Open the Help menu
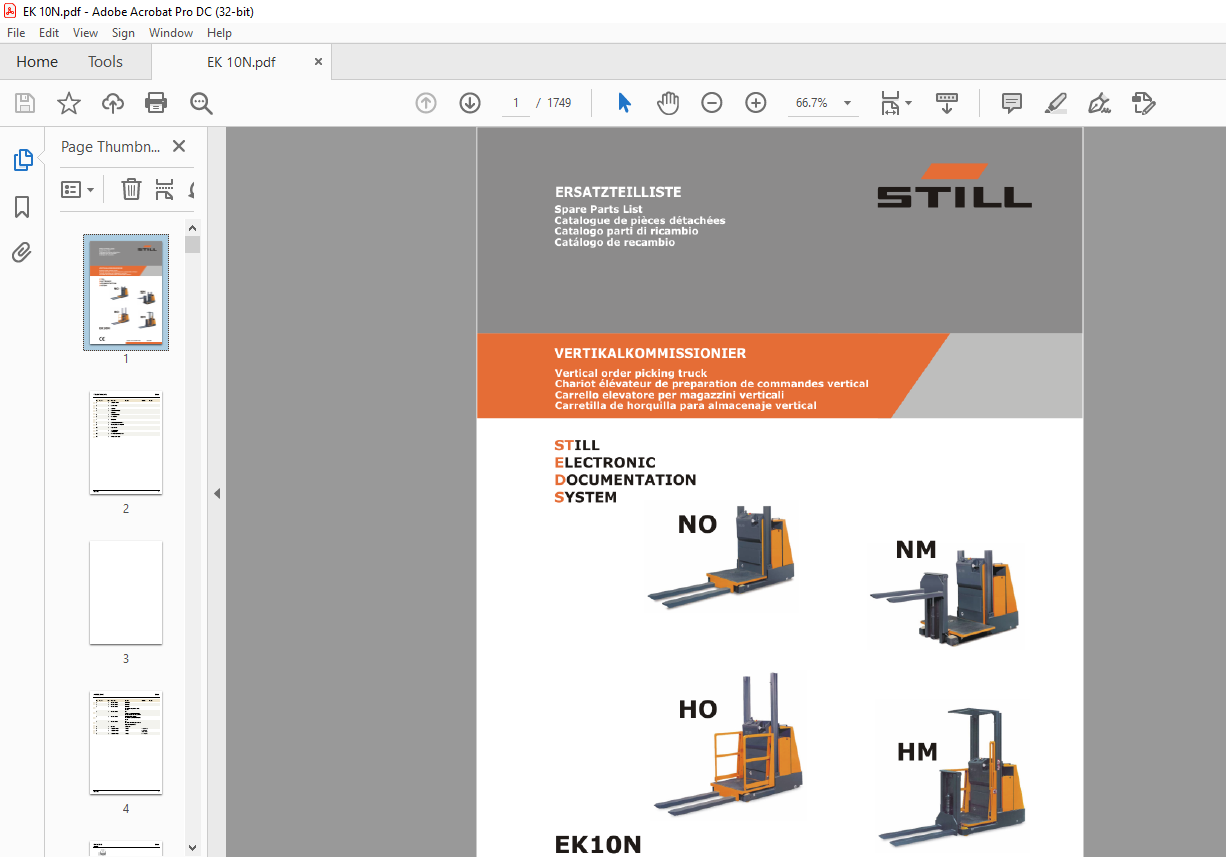 click(219, 33)
